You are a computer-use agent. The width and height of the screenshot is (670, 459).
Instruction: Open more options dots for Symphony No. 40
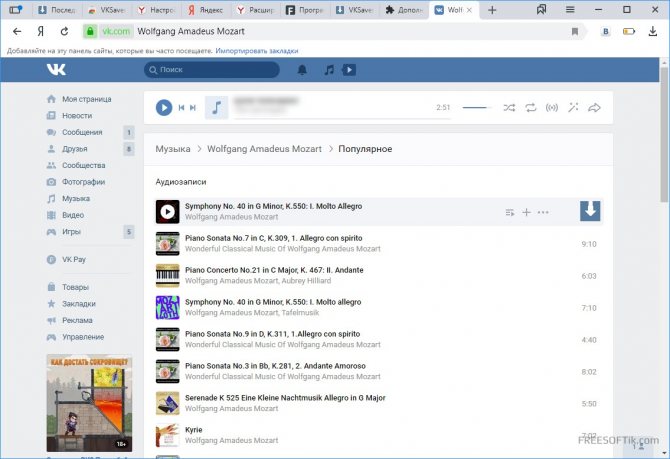[x=543, y=212]
